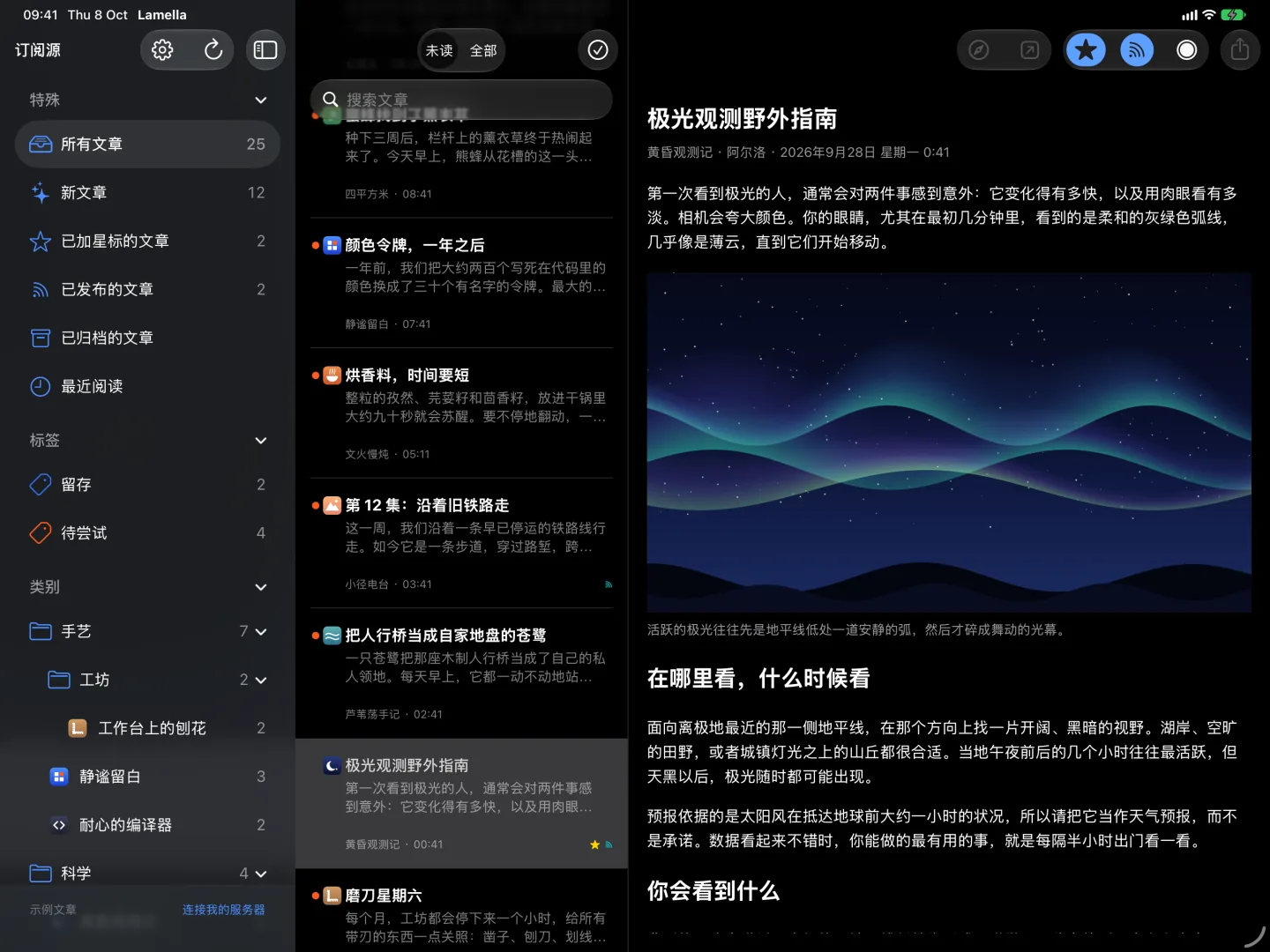
Task: Focus the 搜索文章 search field
Action: tap(461, 100)
